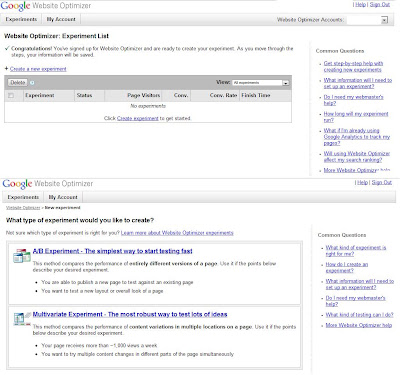Screen dimensions: 400x375
Task: Toggle the select-all checkbox in experiment table header
Action: [x=11, y=96]
